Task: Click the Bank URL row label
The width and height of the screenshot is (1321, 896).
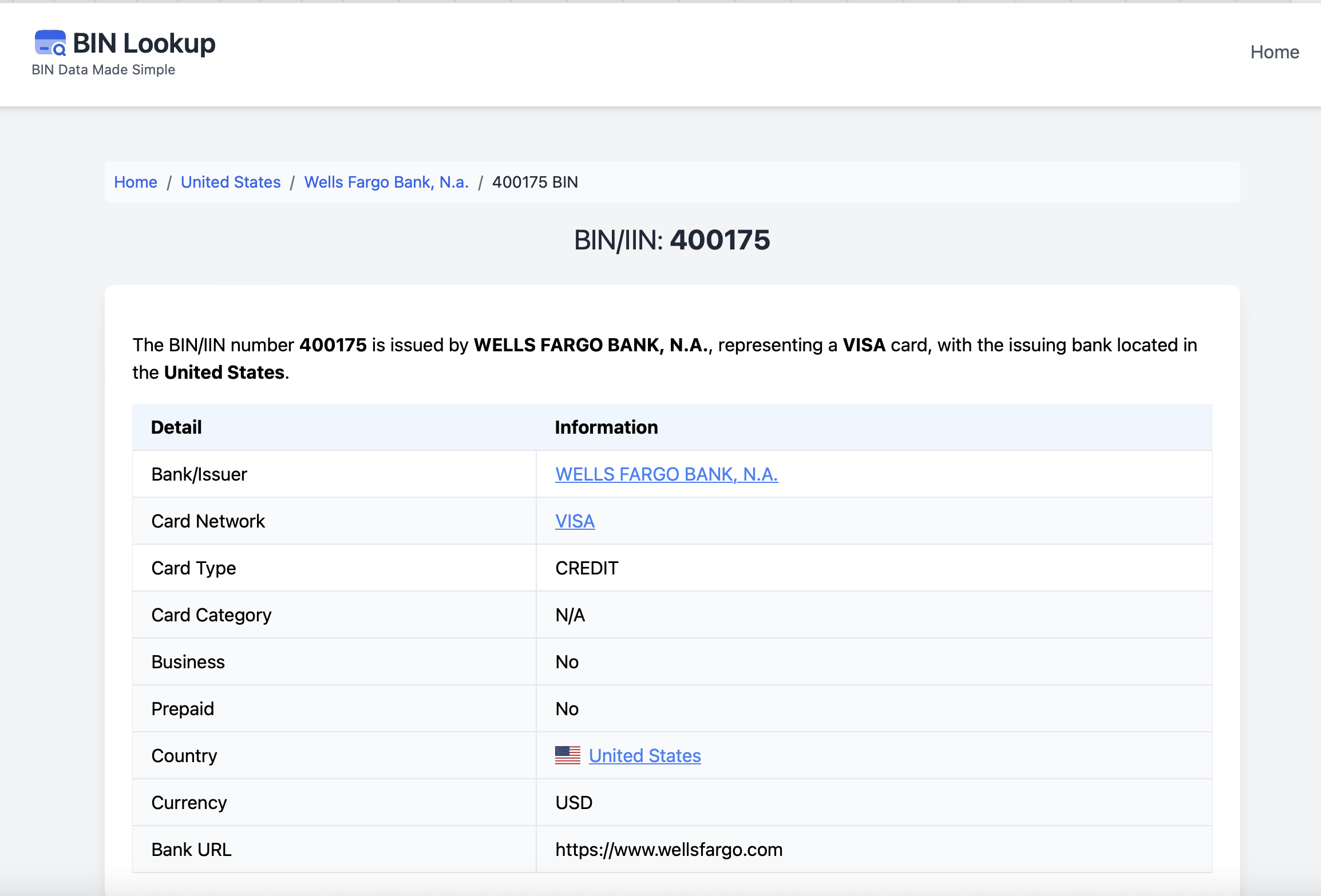Action: click(192, 850)
